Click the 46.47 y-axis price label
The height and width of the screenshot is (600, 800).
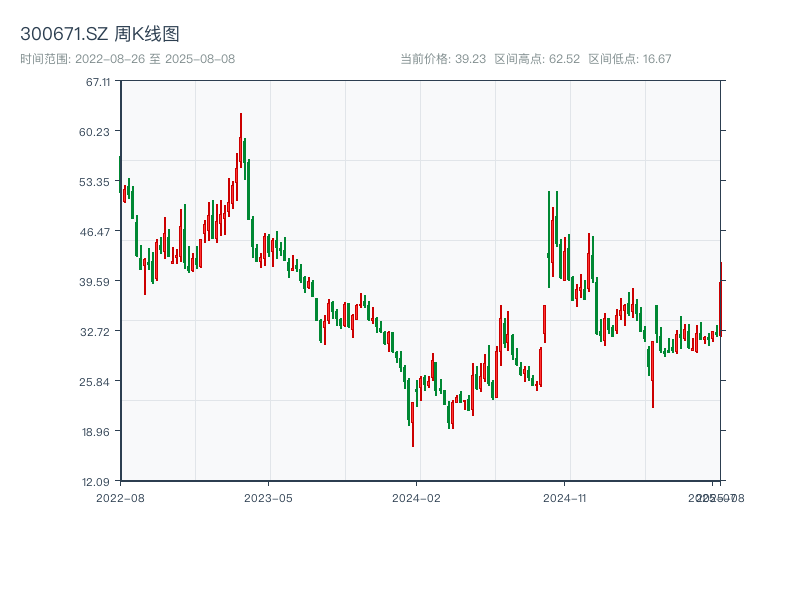pos(97,232)
